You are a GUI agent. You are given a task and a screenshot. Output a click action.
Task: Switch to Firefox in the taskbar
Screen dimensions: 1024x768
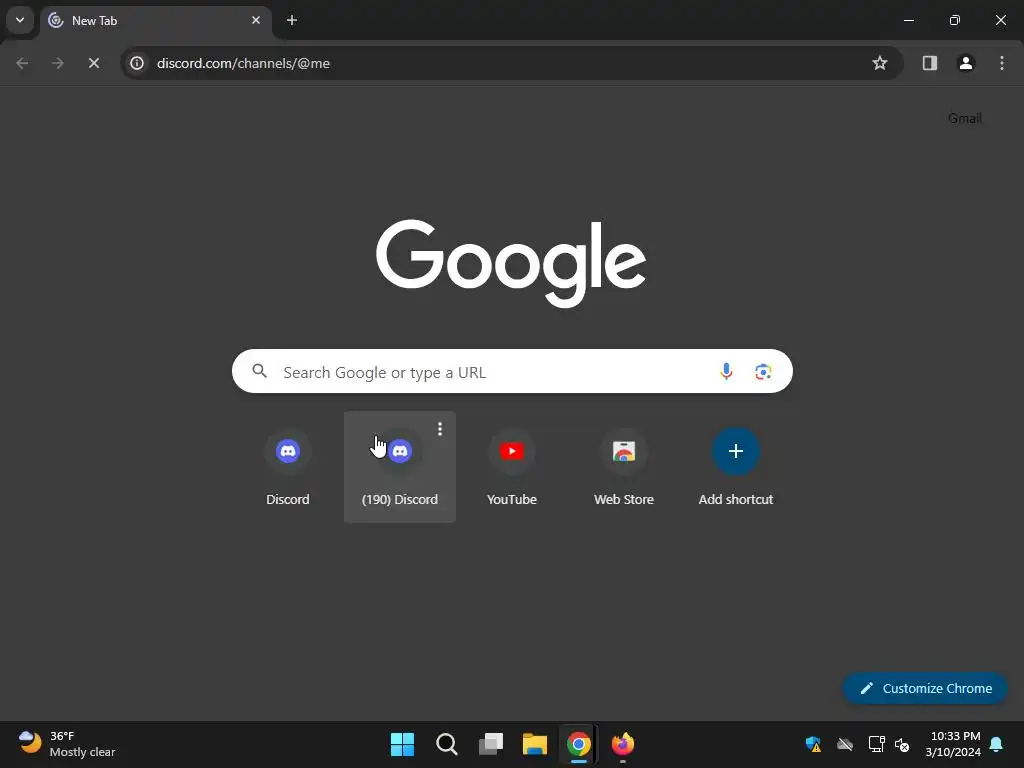point(623,744)
